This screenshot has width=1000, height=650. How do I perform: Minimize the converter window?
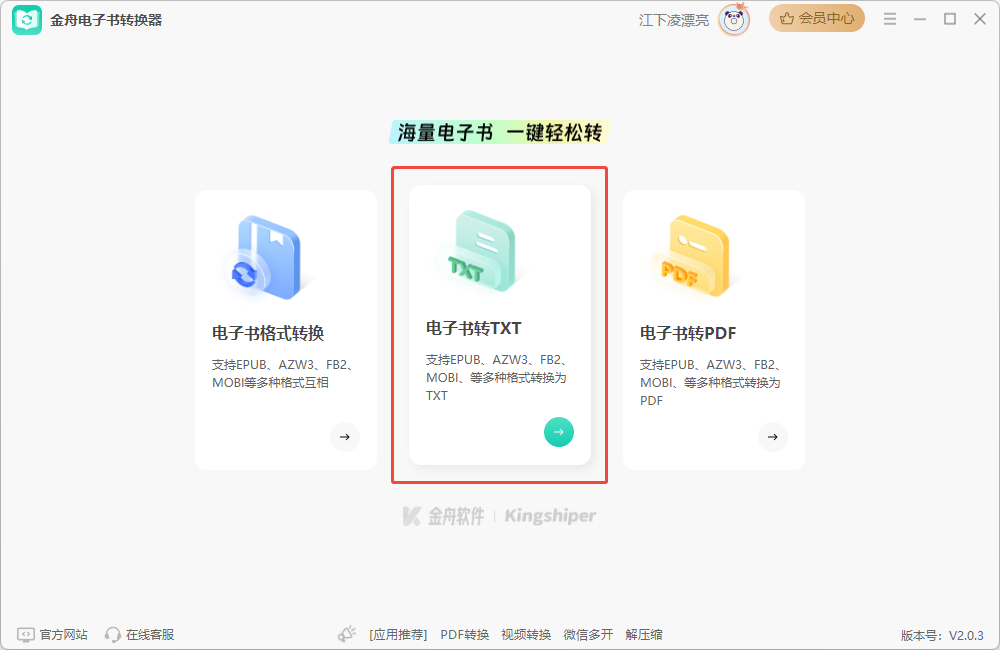point(920,19)
